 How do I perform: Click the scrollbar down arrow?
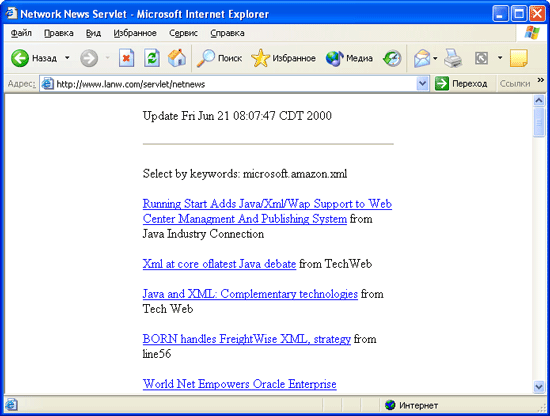(x=539, y=387)
